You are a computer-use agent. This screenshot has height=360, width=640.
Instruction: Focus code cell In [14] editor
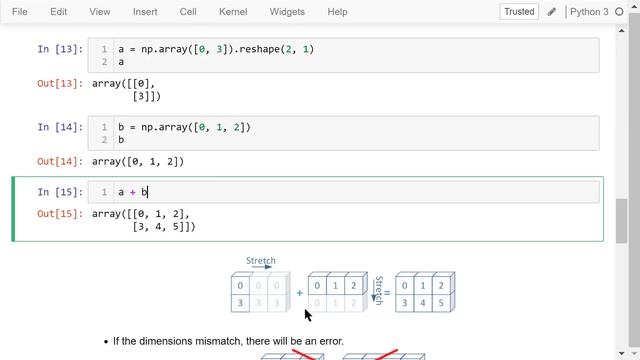[343, 133]
